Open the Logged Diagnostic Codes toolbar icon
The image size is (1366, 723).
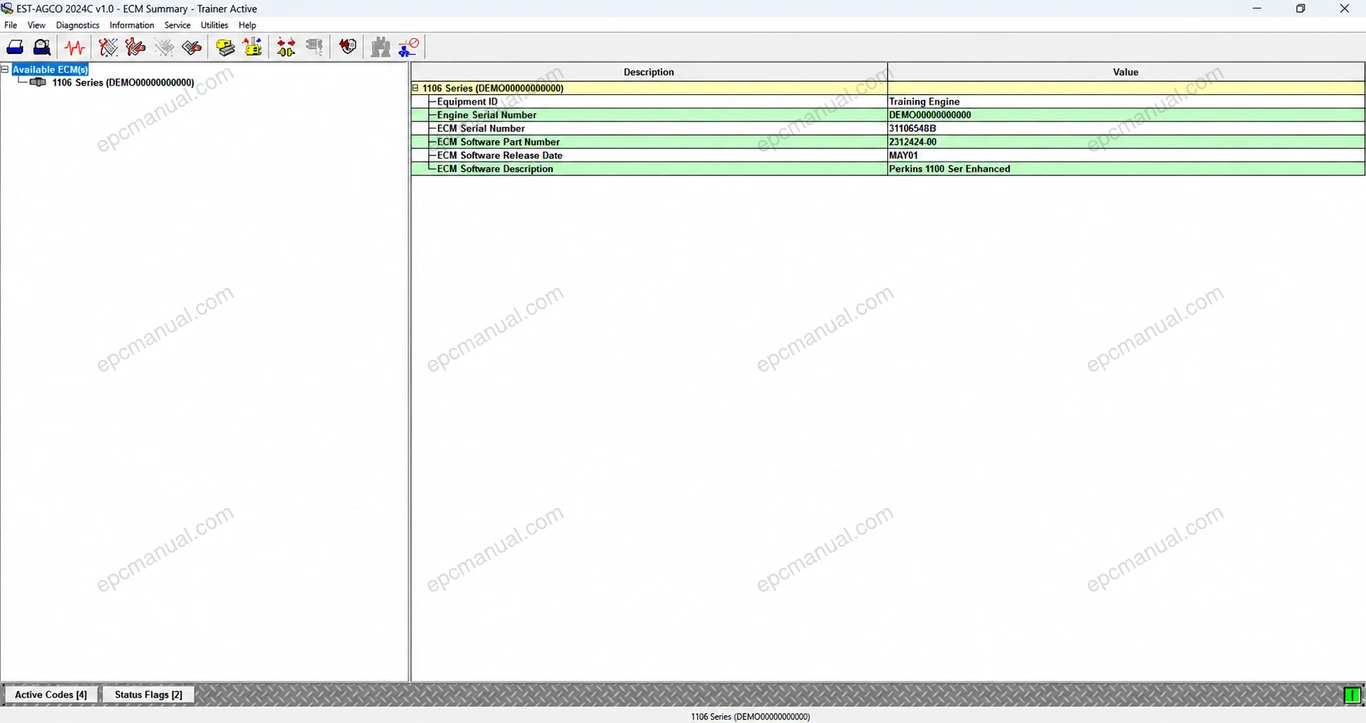click(136, 47)
